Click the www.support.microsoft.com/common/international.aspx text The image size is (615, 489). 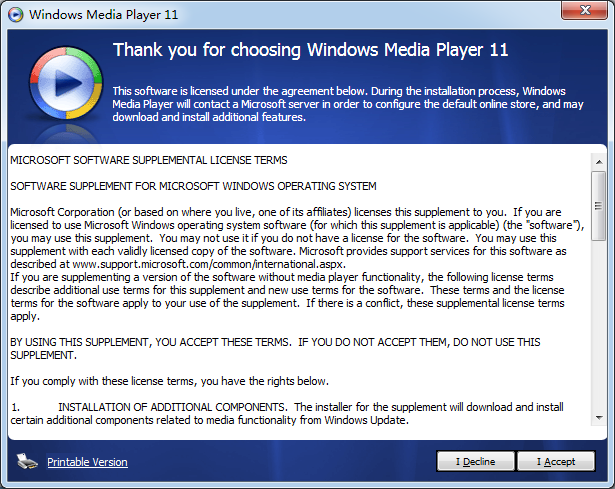(x=208, y=264)
